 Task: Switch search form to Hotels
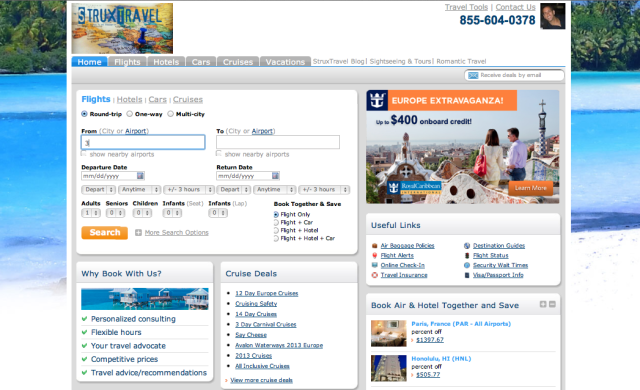click(129, 100)
